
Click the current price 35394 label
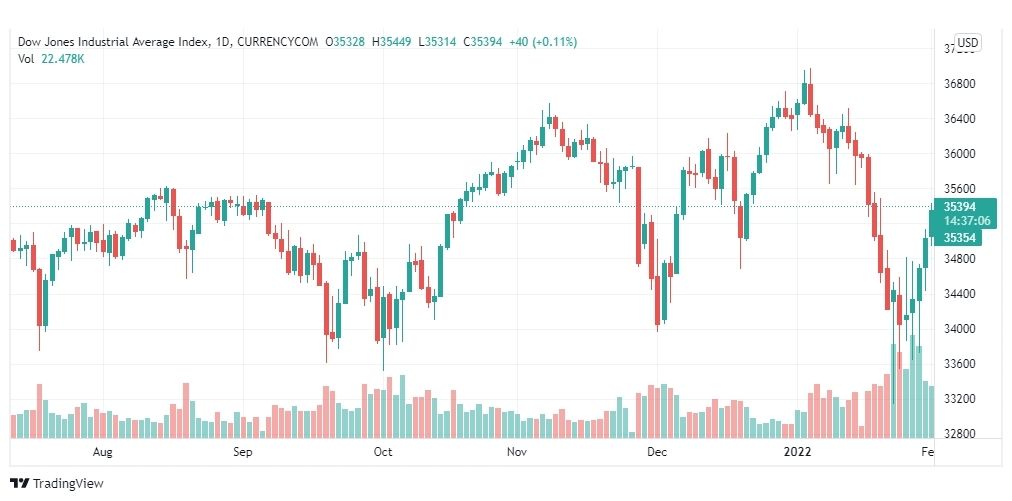[960, 207]
